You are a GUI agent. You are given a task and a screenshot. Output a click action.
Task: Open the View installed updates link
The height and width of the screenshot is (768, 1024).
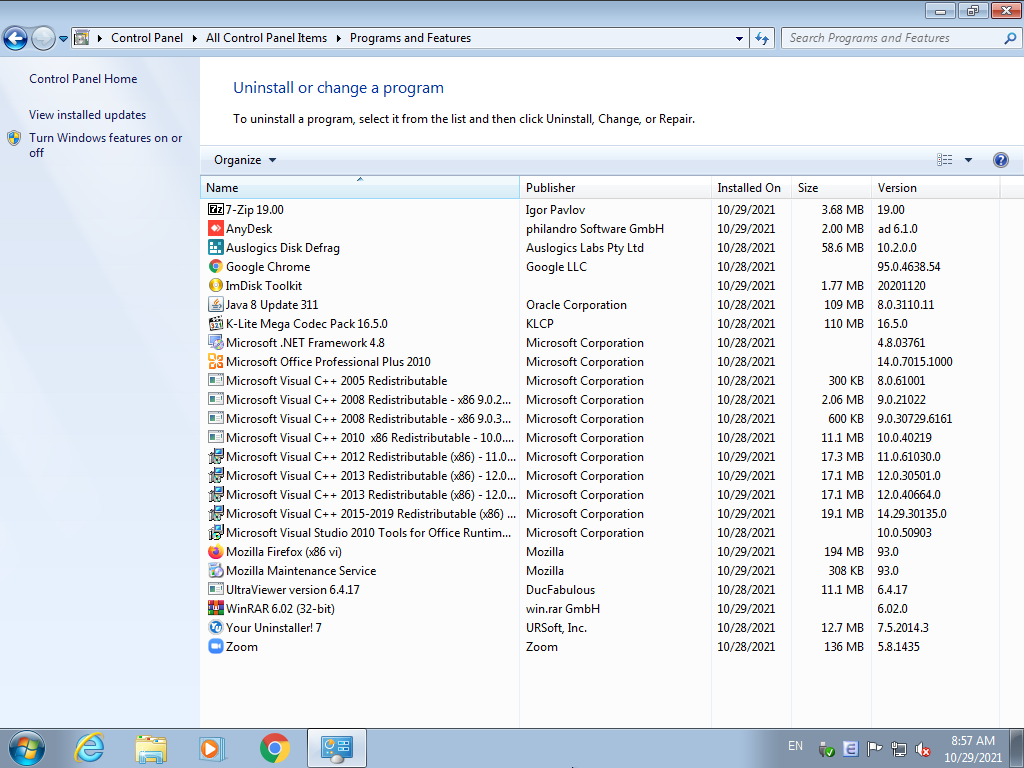pos(87,115)
